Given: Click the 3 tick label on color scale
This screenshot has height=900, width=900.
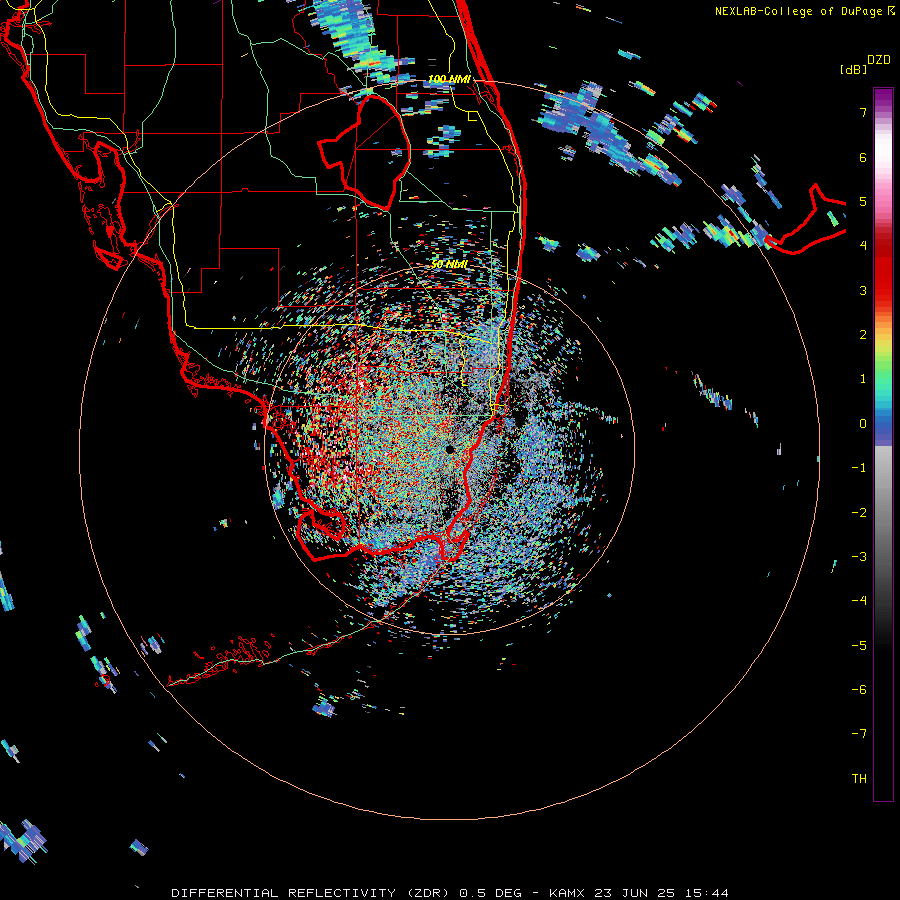Looking at the screenshot, I should [x=863, y=290].
